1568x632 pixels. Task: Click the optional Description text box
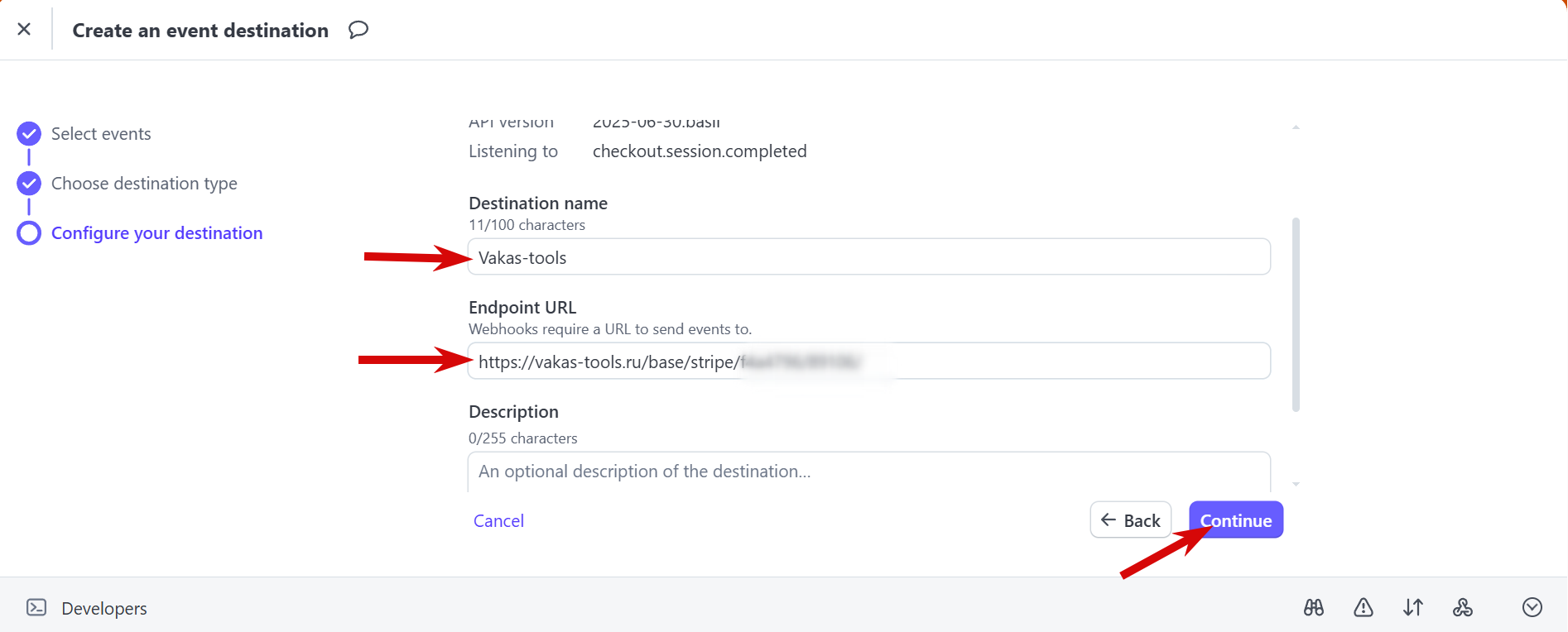[869, 472]
